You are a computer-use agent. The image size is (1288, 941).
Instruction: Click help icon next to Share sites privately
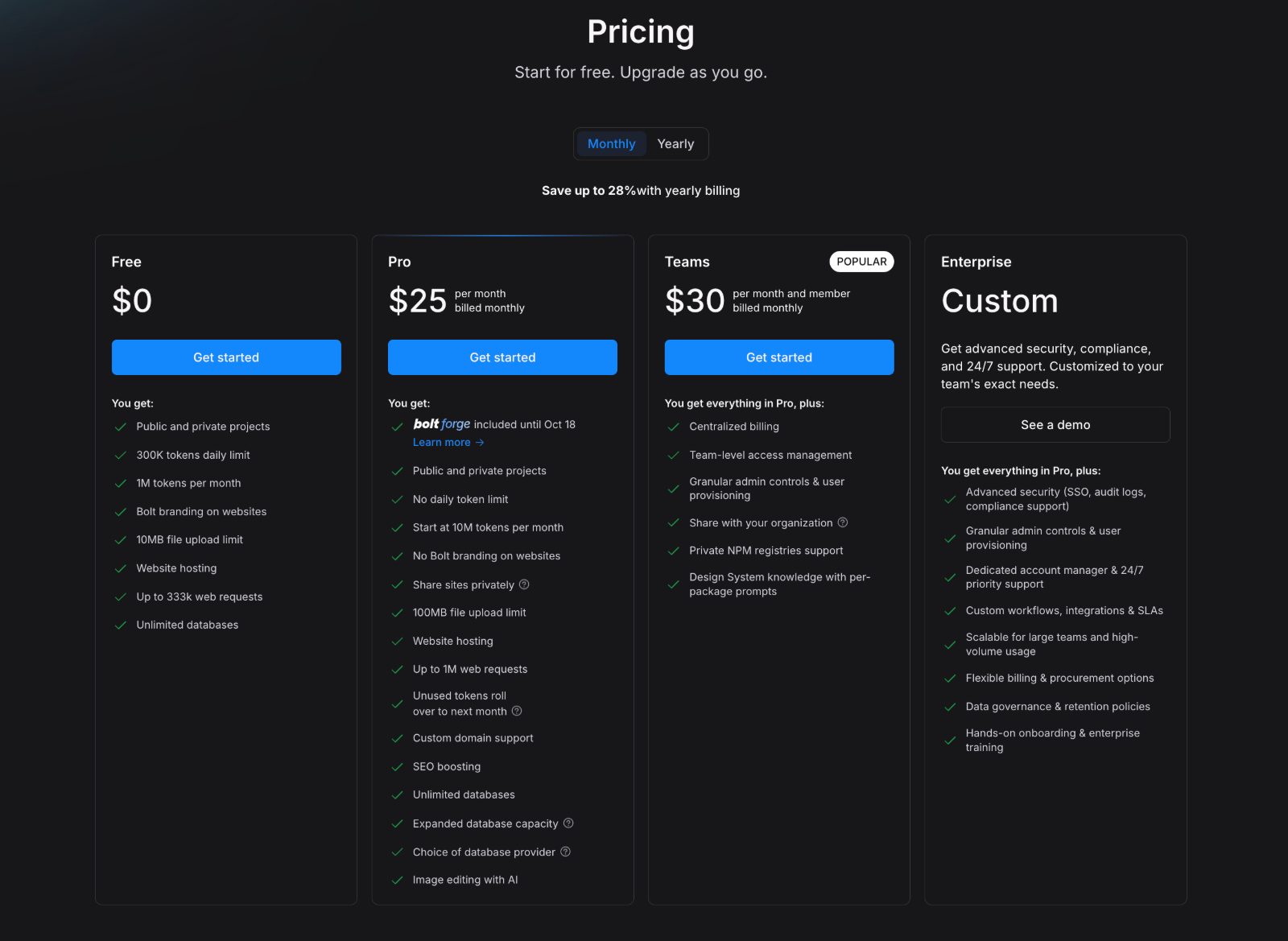524,584
